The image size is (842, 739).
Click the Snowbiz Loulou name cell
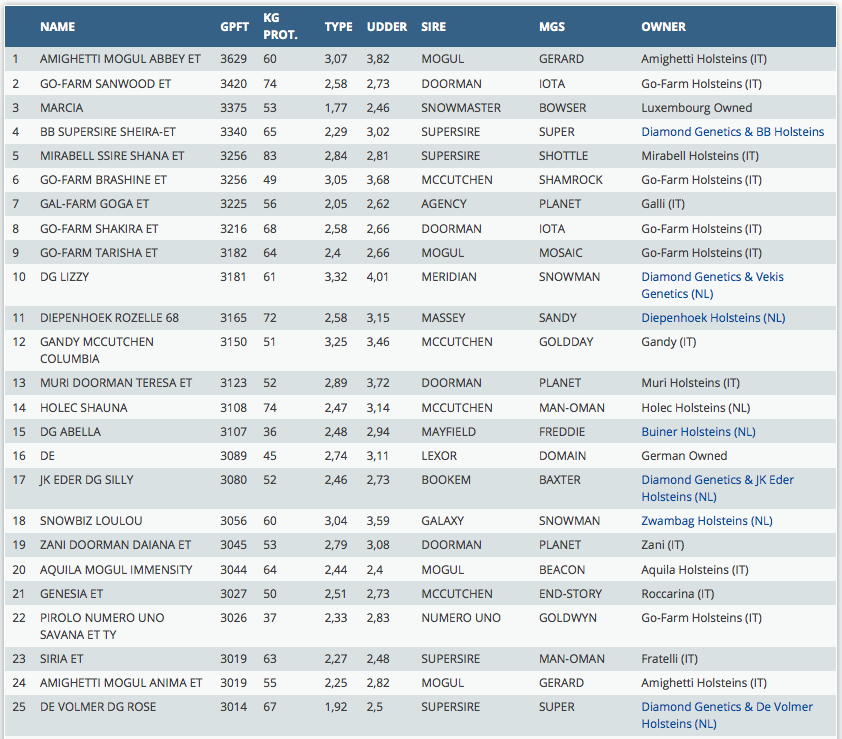click(91, 521)
